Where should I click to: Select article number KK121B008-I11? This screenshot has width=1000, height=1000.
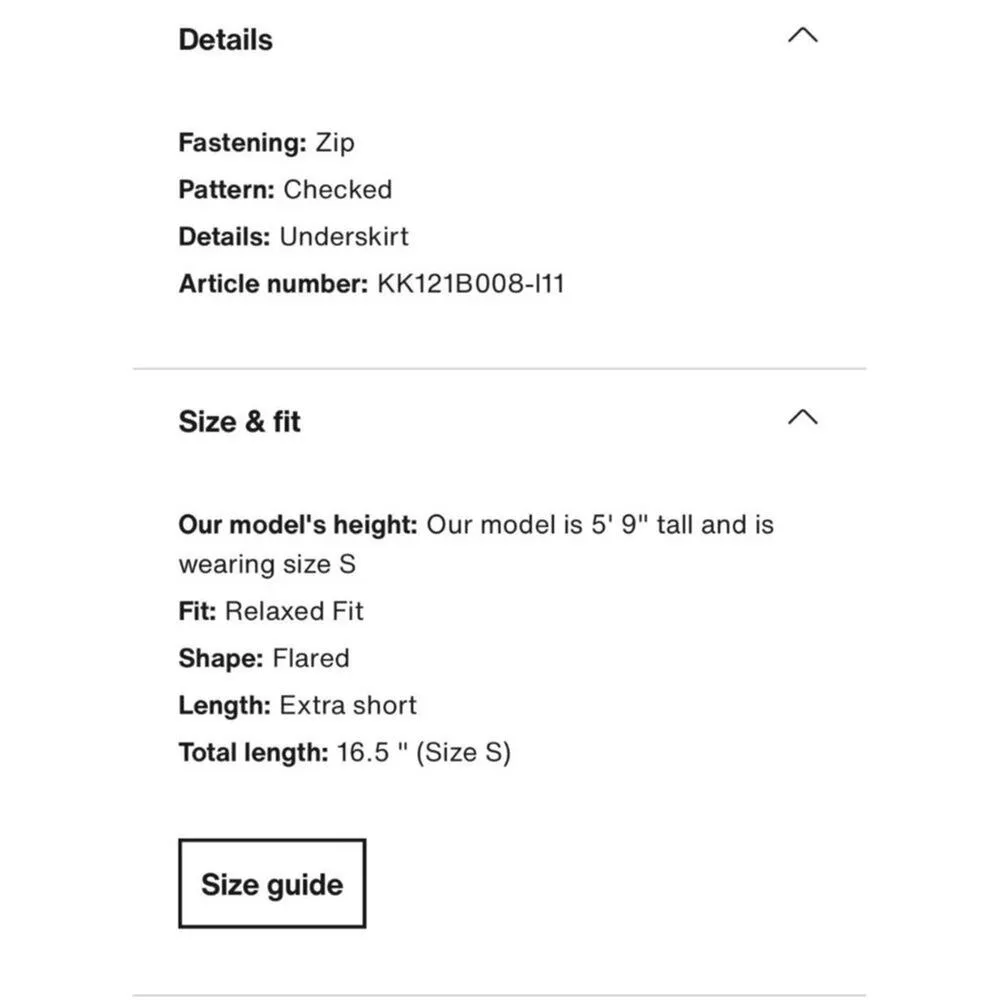point(471,284)
